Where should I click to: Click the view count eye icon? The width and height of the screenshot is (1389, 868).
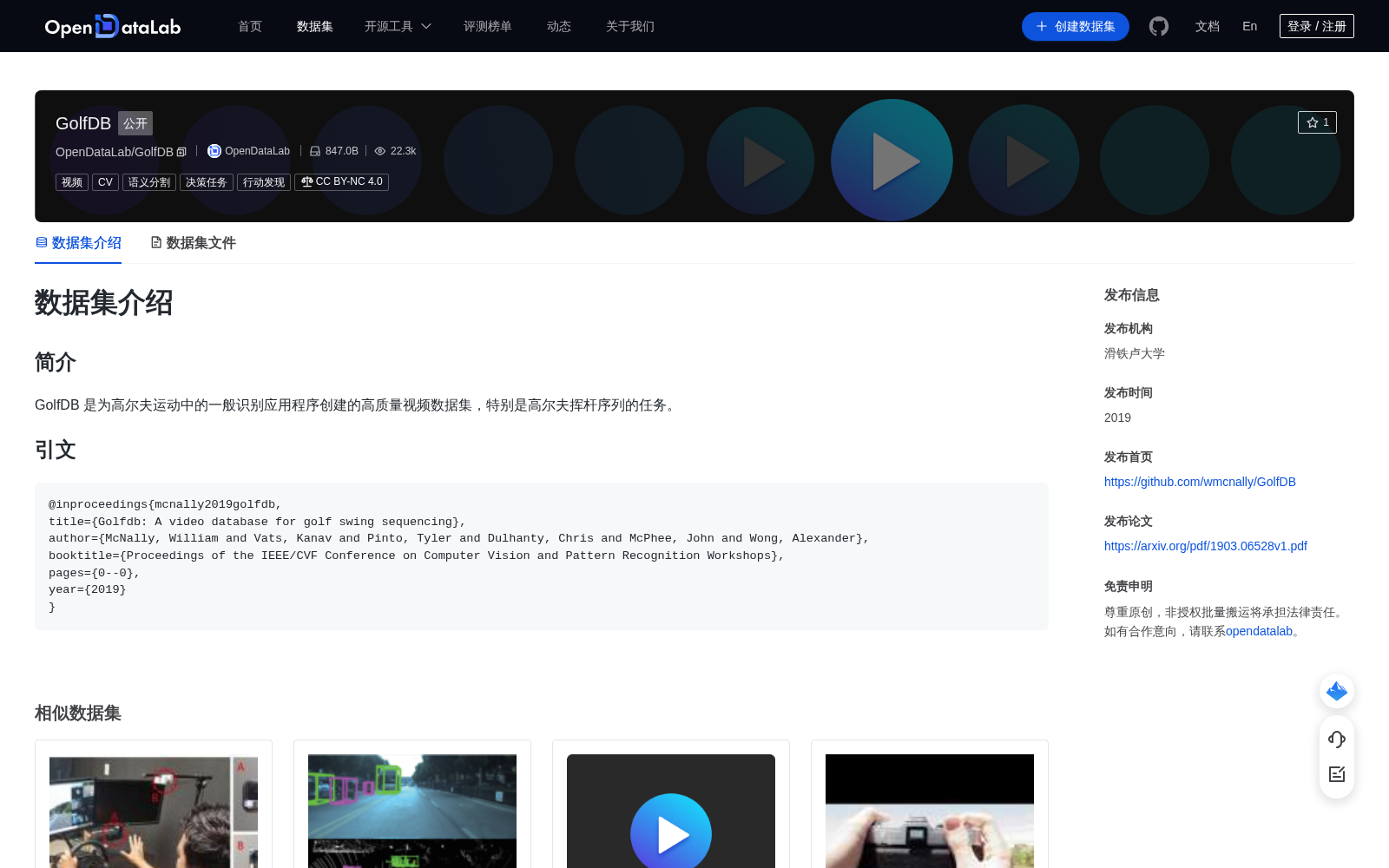coord(379,151)
